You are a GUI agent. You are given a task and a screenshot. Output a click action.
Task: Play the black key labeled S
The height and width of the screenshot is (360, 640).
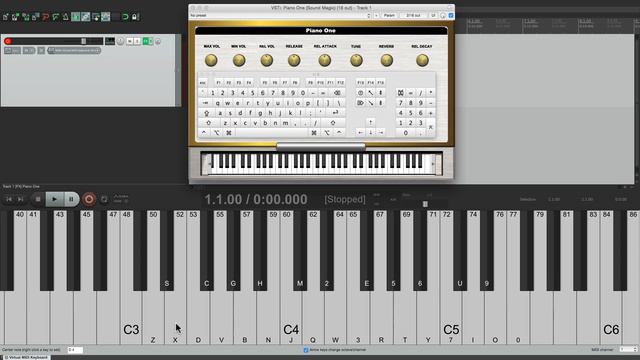click(x=167, y=251)
